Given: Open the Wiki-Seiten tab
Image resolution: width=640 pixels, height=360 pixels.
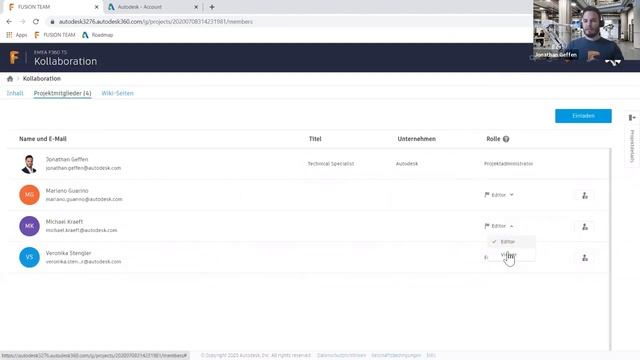Looking at the screenshot, I should pos(118,93).
